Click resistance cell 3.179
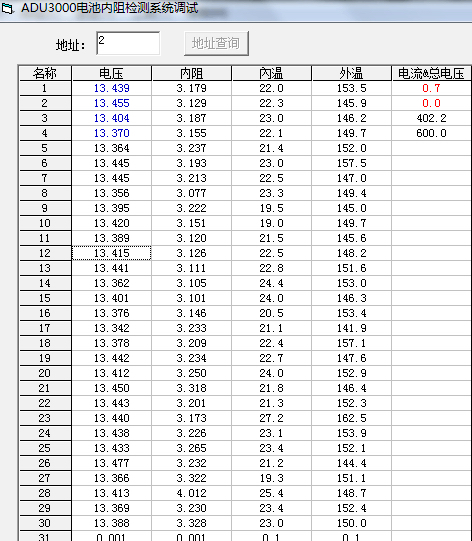Image resolution: width=472 pixels, height=541 pixels. pos(191,88)
